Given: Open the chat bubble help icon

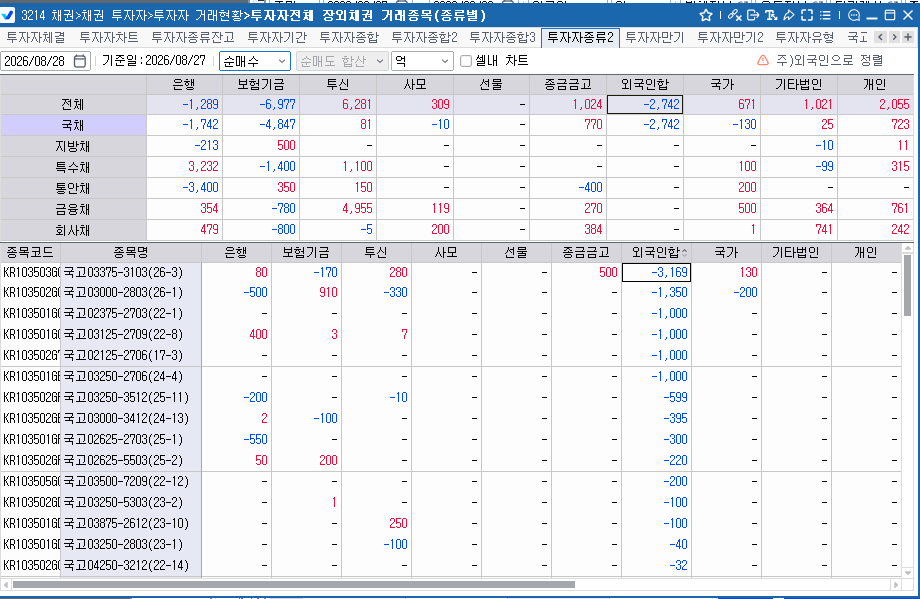Looking at the screenshot, I should tap(854, 15).
